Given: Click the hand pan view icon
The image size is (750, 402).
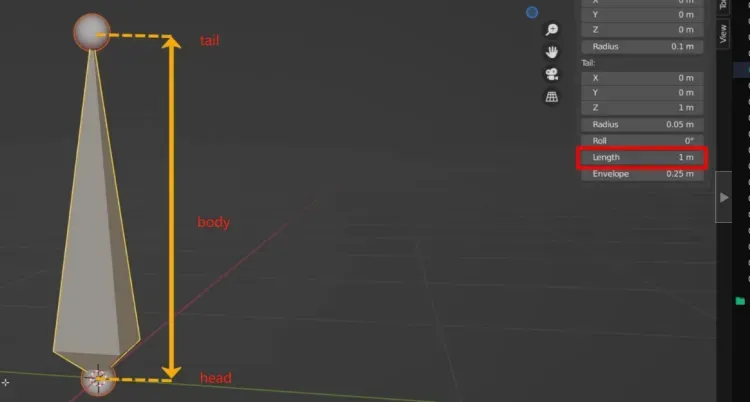Looking at the screenshot, I should [x=552, y=52].
